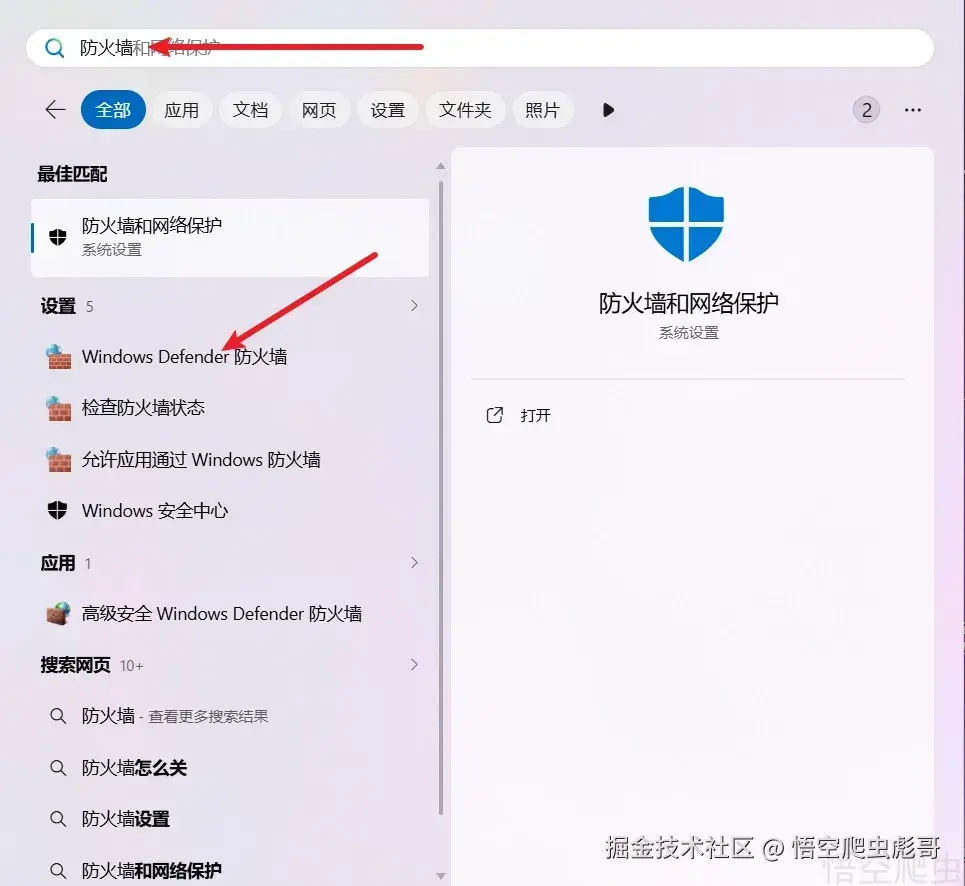The width and height of the screenshot is (965, 886).
Task: Click brick icon beside 允许应用通过 Windows 防火墙
Action: [x=58, y=460]
